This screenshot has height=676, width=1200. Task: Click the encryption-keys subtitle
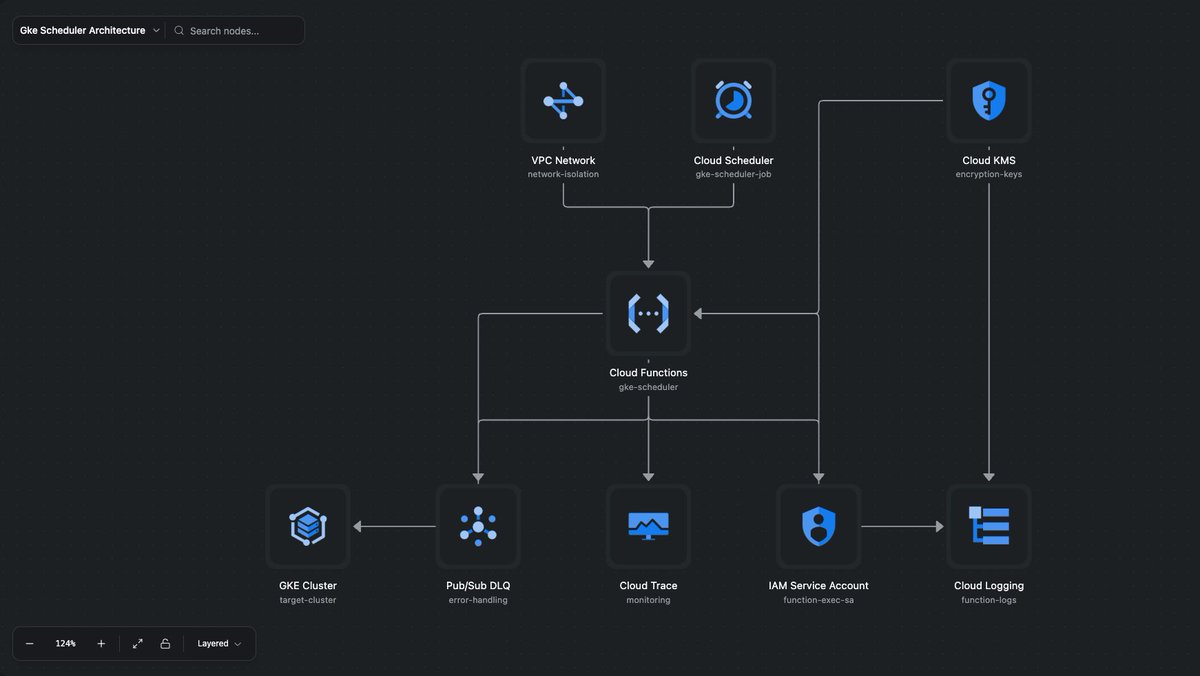[x=989, y=175]
